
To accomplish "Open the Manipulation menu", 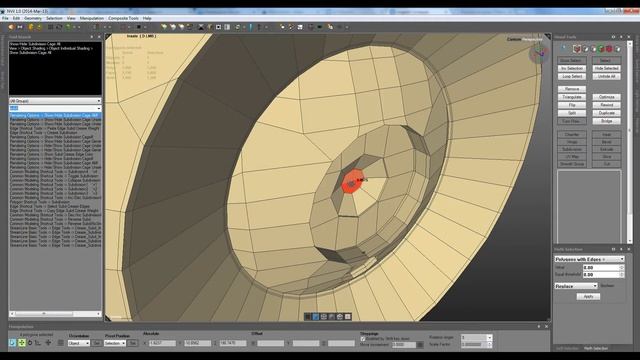I will (x=92, y=18).
